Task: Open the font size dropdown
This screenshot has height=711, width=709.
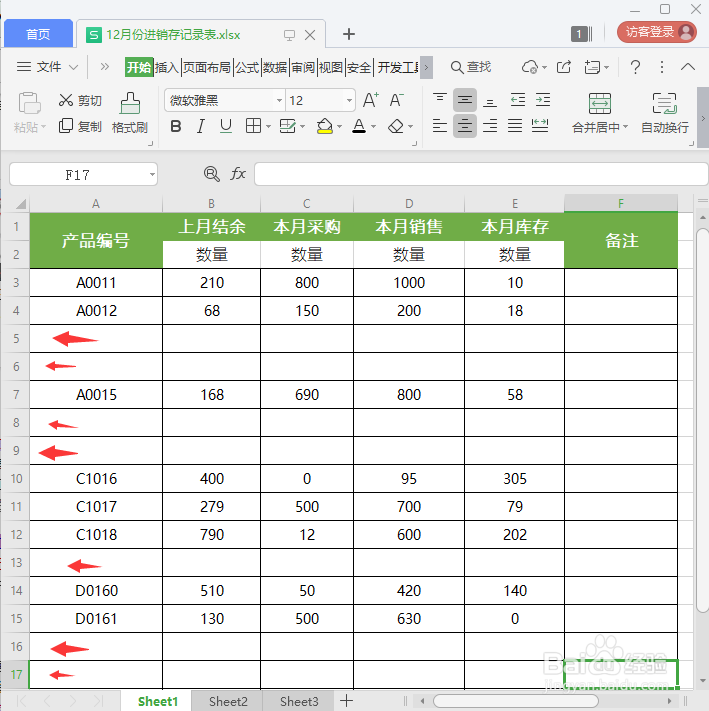Action: [349, 100]
